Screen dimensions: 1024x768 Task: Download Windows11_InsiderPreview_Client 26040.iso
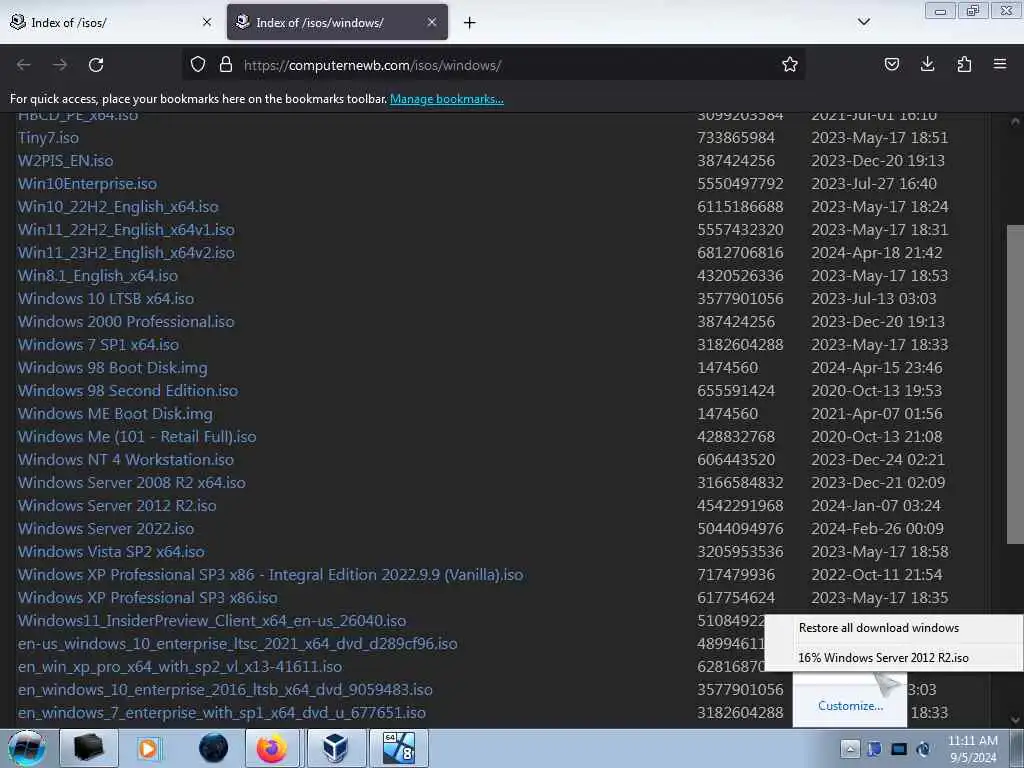[212, 620]
